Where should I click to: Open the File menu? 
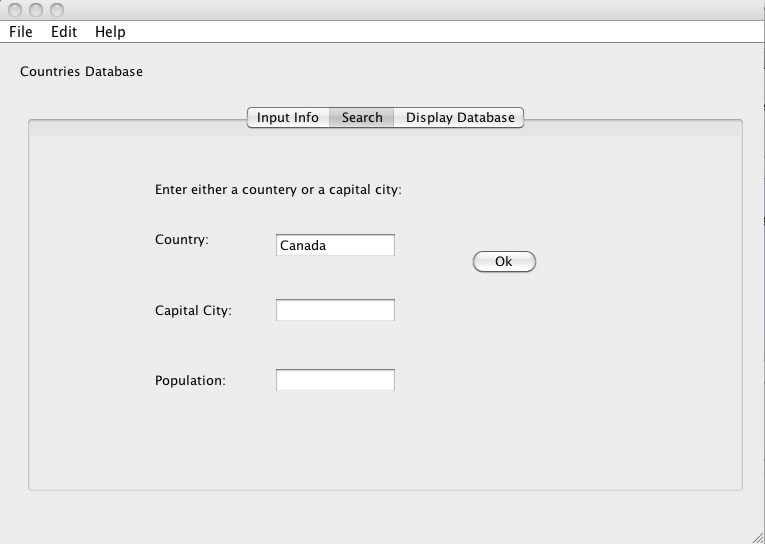[21, 32]
